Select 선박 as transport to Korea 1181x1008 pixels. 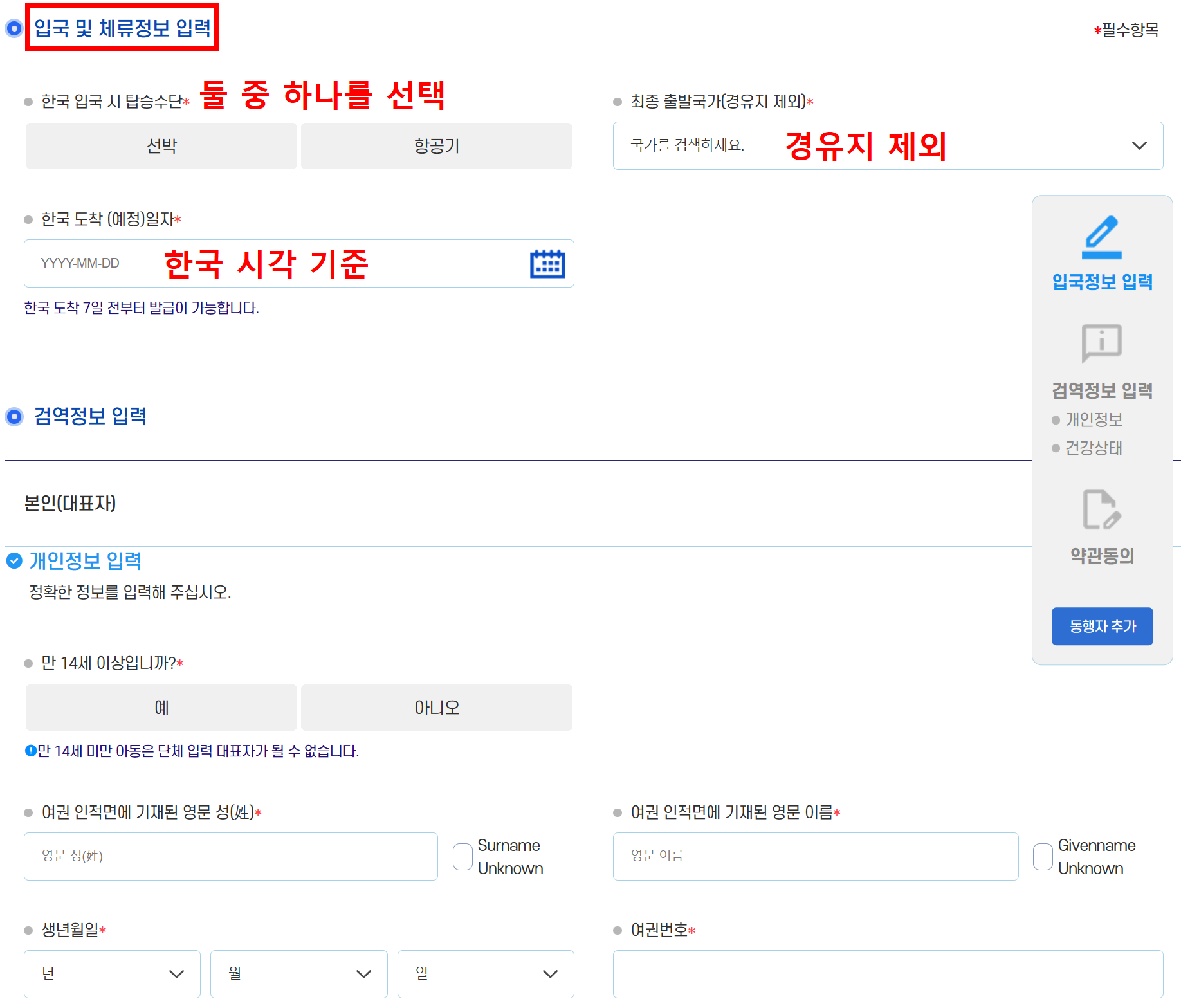click(x=161, y=146)
